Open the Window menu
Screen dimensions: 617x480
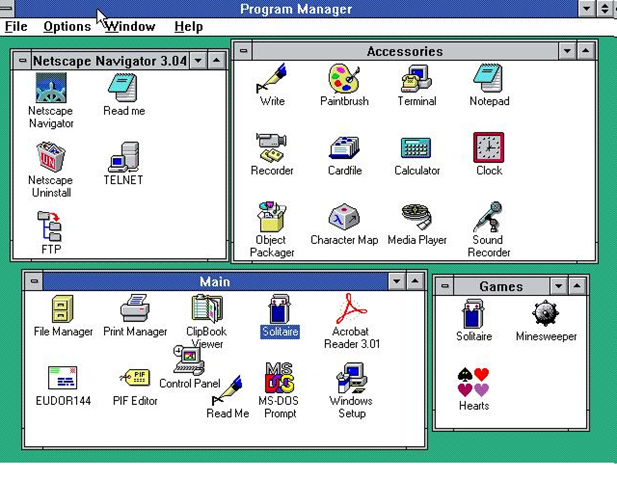pyautogui.click(x=130, y=27)
